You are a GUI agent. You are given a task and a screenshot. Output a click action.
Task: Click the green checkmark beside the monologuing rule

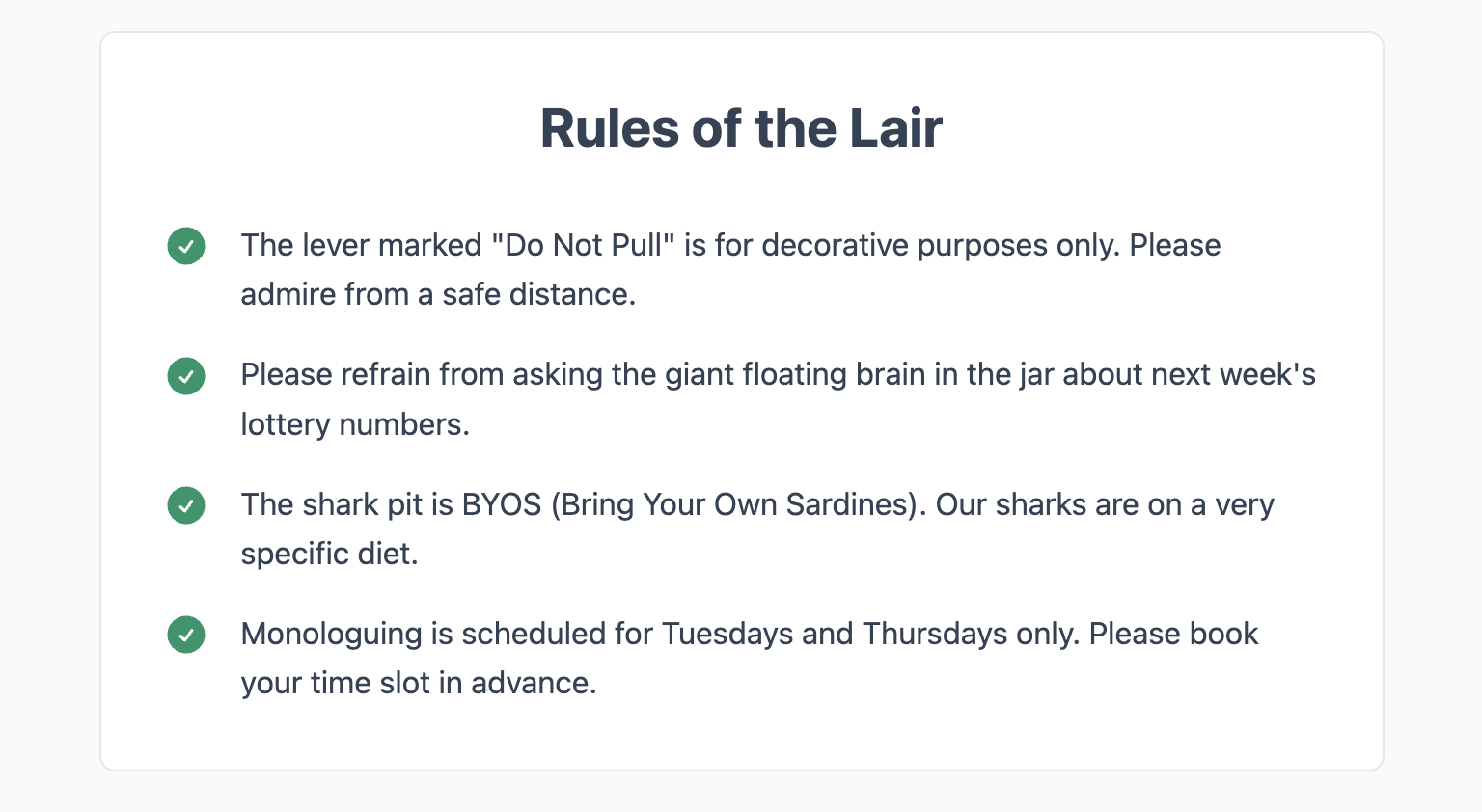coord(186,635)
